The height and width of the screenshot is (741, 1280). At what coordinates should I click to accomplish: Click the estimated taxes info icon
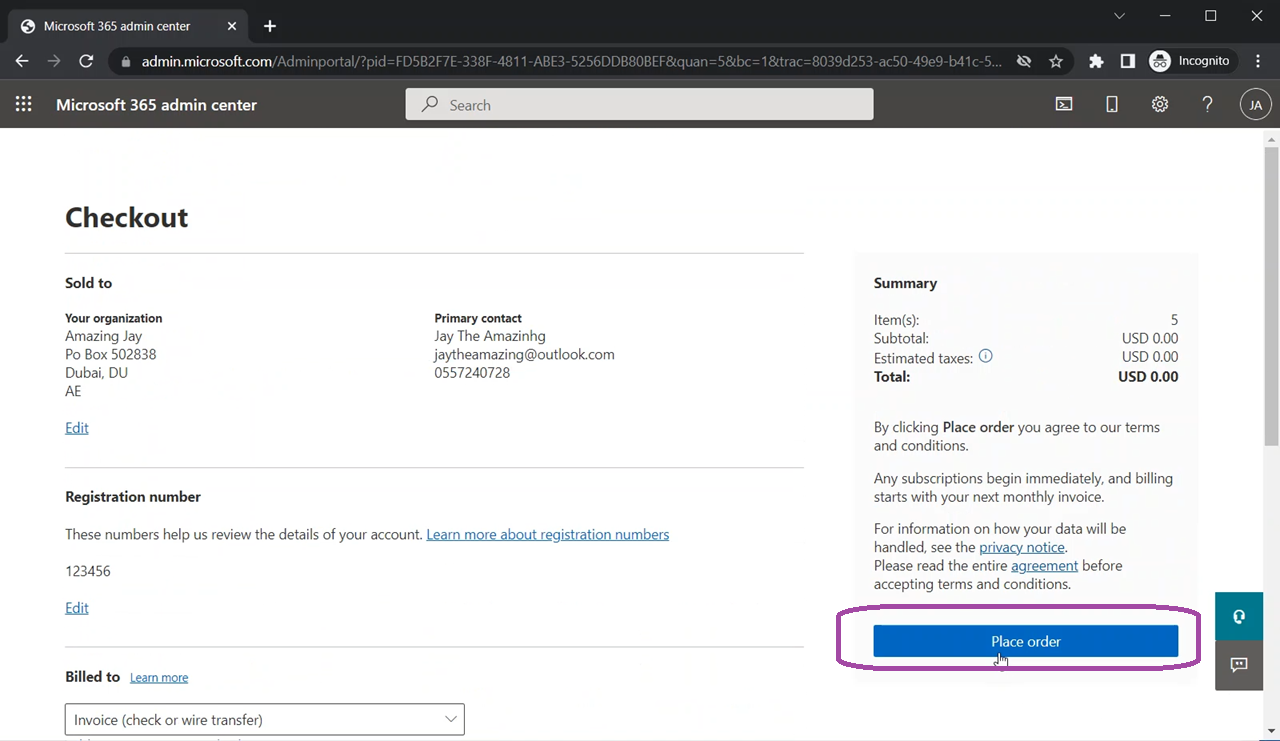(985, 356)
